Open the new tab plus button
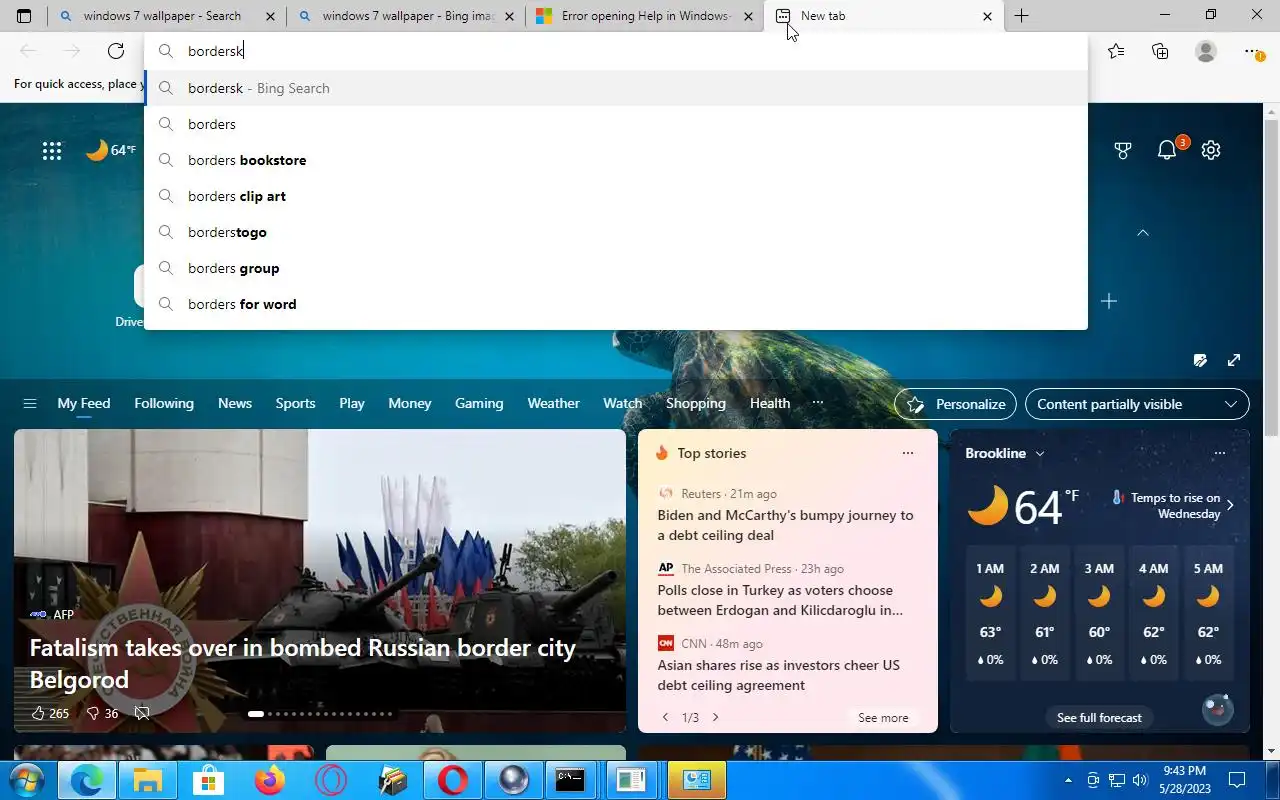Viewport: 1280px width, 800px height. click(1021, 16)
